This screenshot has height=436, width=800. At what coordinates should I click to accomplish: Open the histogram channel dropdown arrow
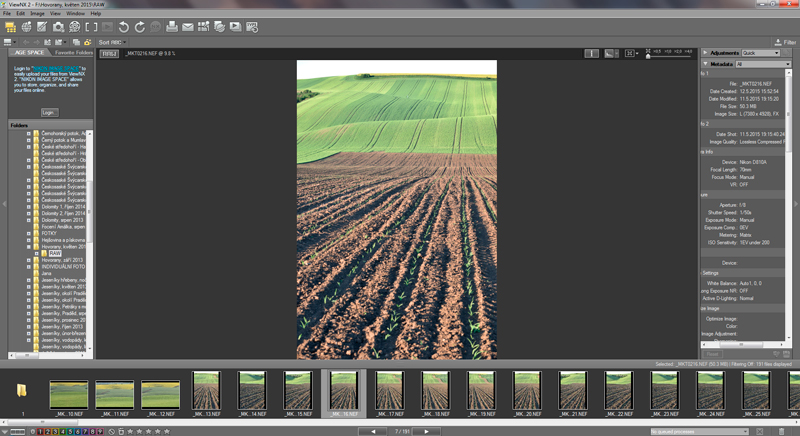point(616,53)
